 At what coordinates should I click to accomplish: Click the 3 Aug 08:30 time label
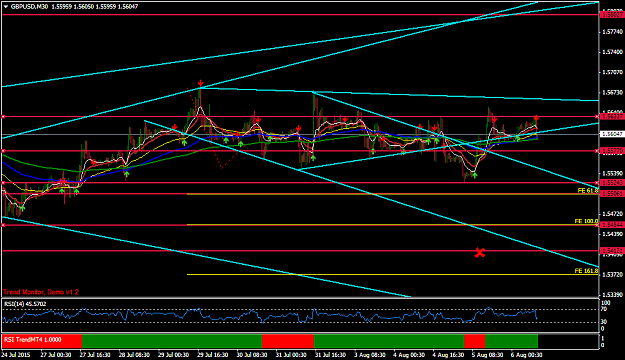pos(371,354)
